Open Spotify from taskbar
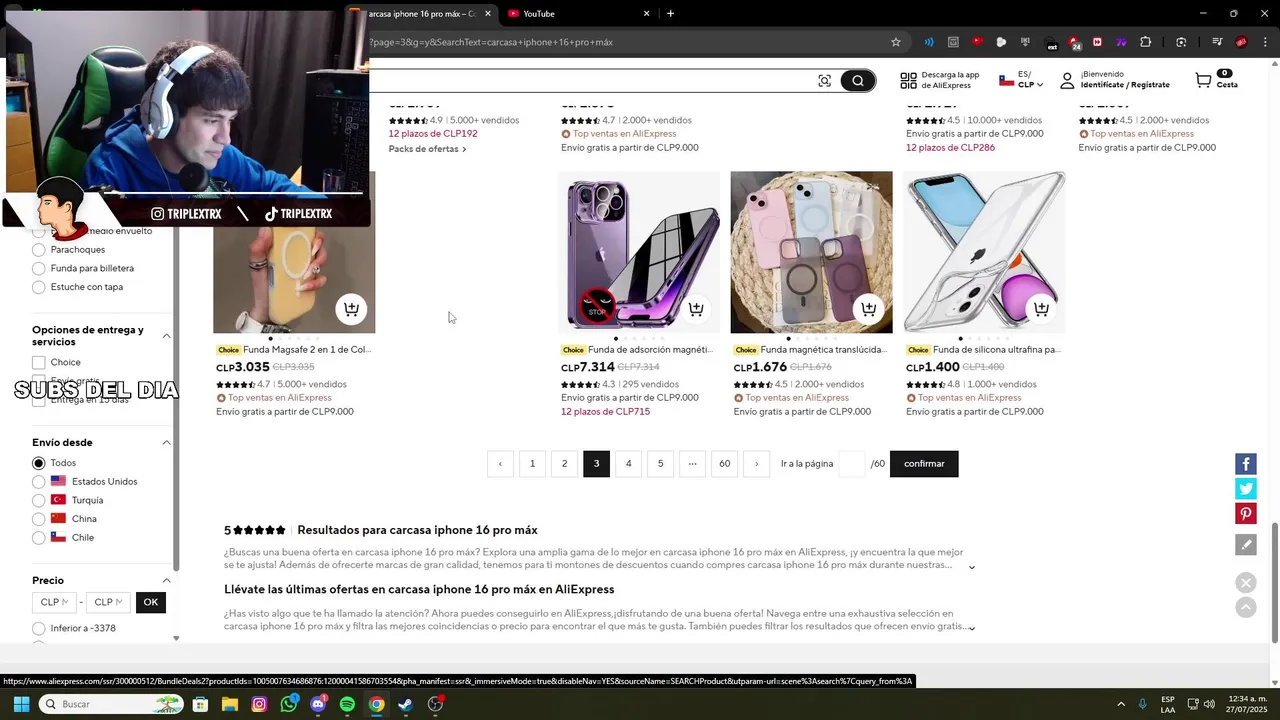Image resolution: width=1280 pixels, height=720 pixels. 347,704
